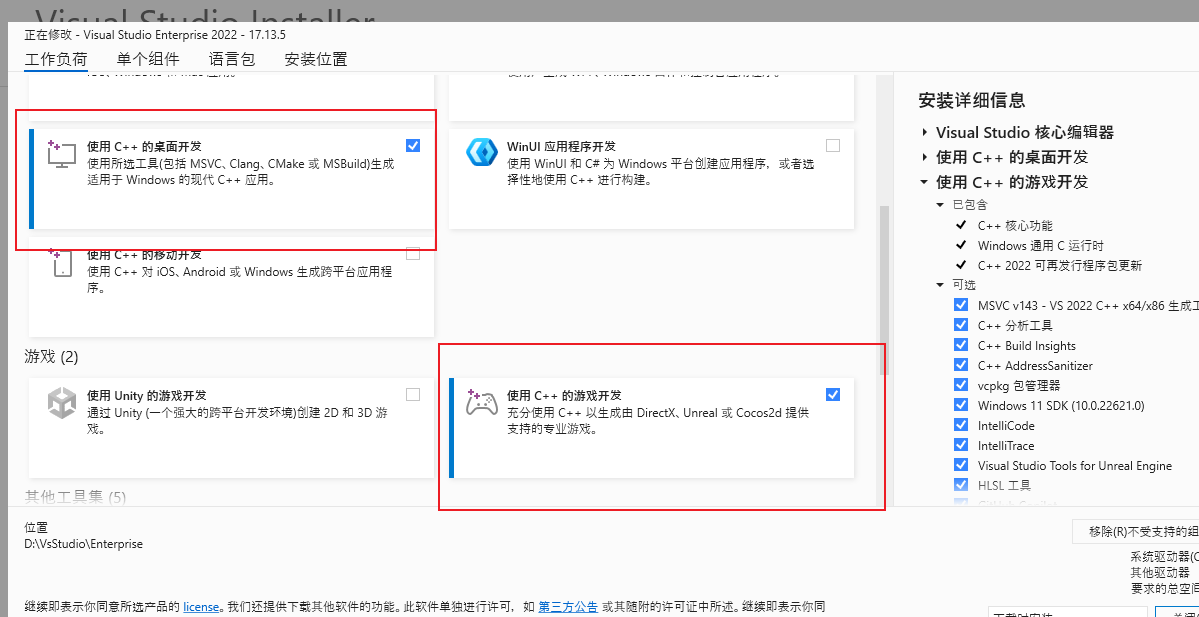Uncheck 使用 C++ 的桌面开发 workload checkbox
This screenshot has height=617, width=1199.
click(413, 145)
